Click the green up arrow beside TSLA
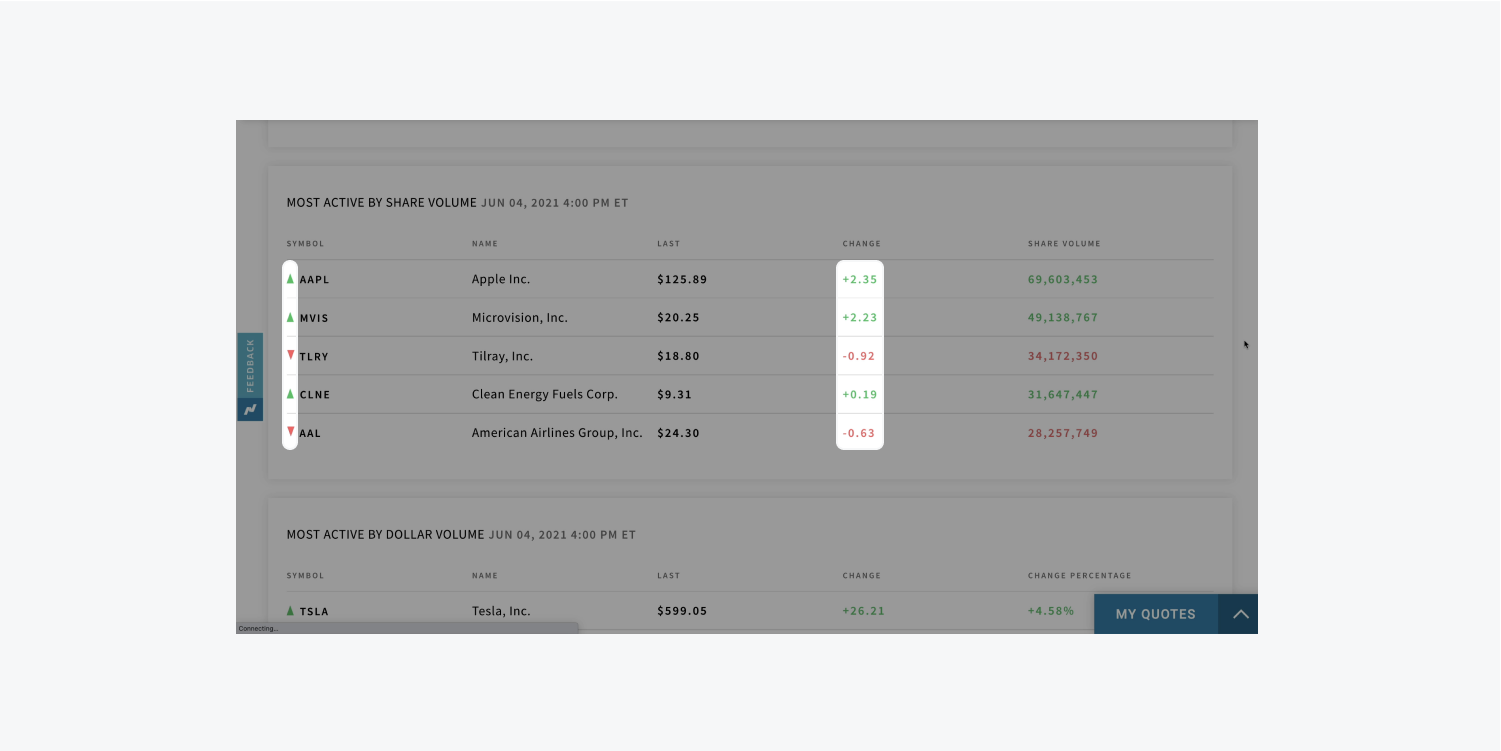 click(290, 610)
